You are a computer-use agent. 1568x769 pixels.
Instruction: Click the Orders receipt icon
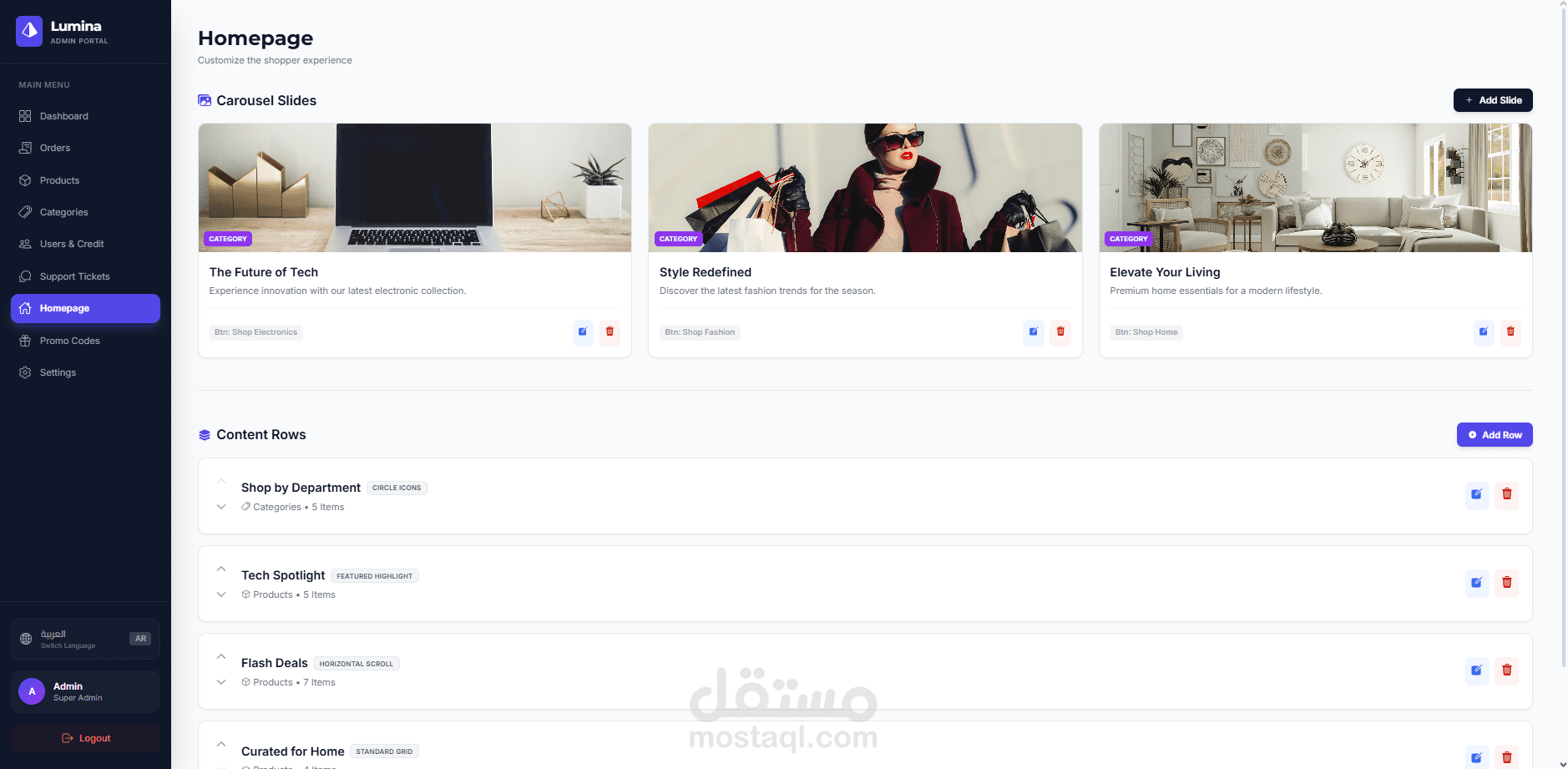tap(25, 148)
